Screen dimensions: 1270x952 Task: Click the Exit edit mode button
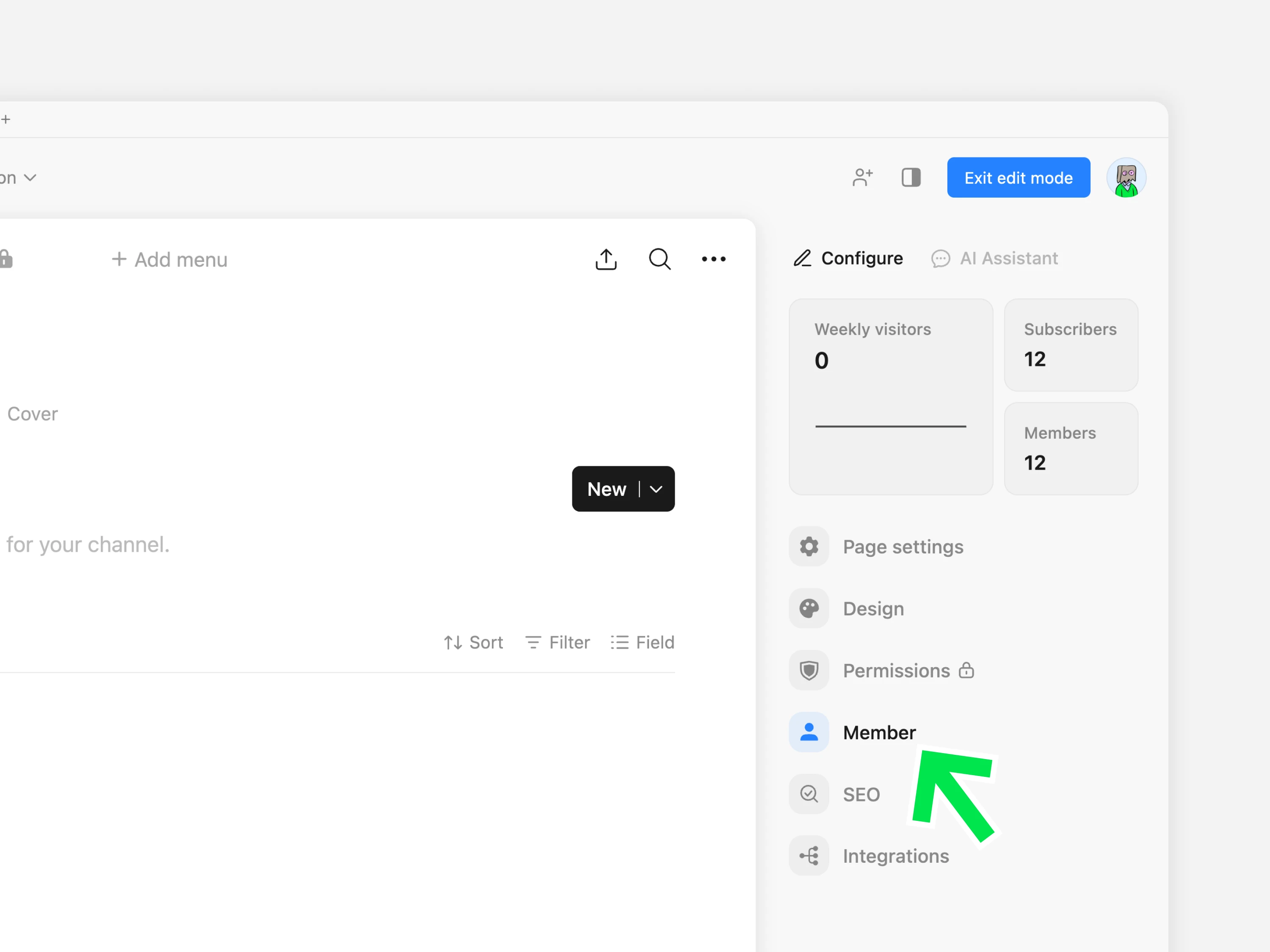tap(1018, 177)
